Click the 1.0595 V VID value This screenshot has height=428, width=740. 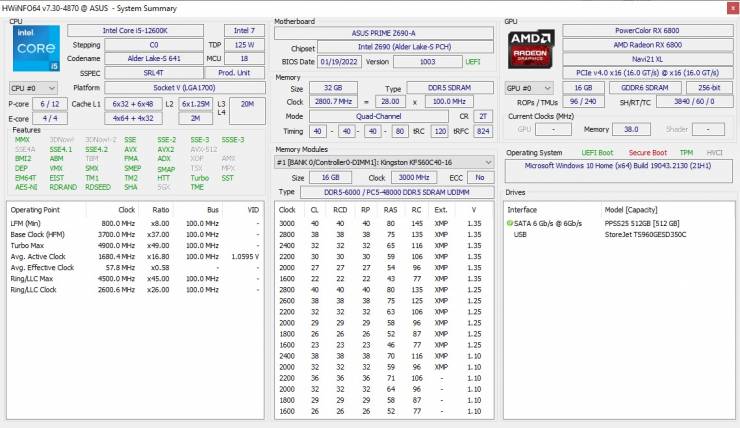[245, 257]
